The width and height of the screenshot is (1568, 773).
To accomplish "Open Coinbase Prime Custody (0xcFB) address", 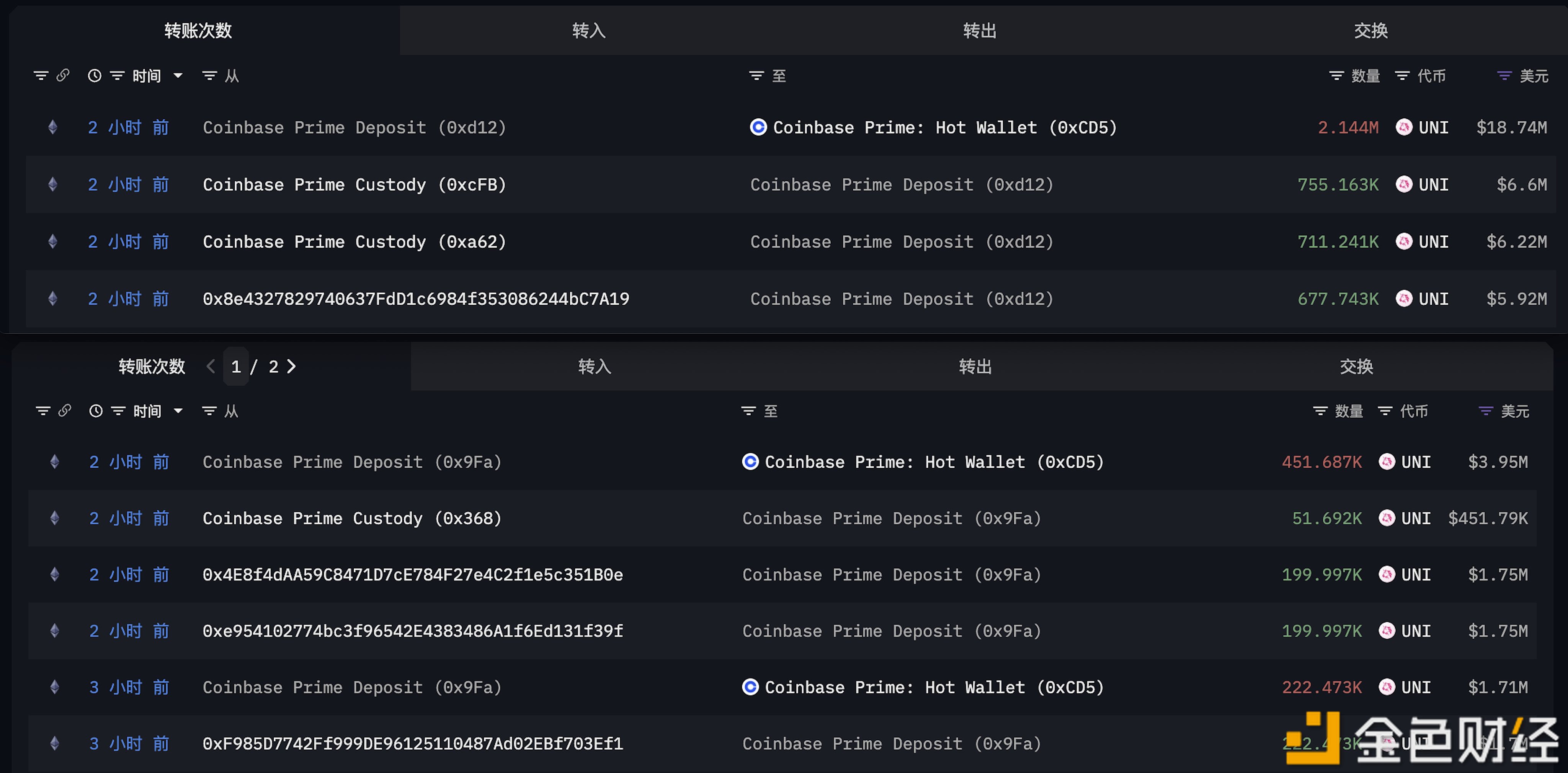I will tap(354, 184).
